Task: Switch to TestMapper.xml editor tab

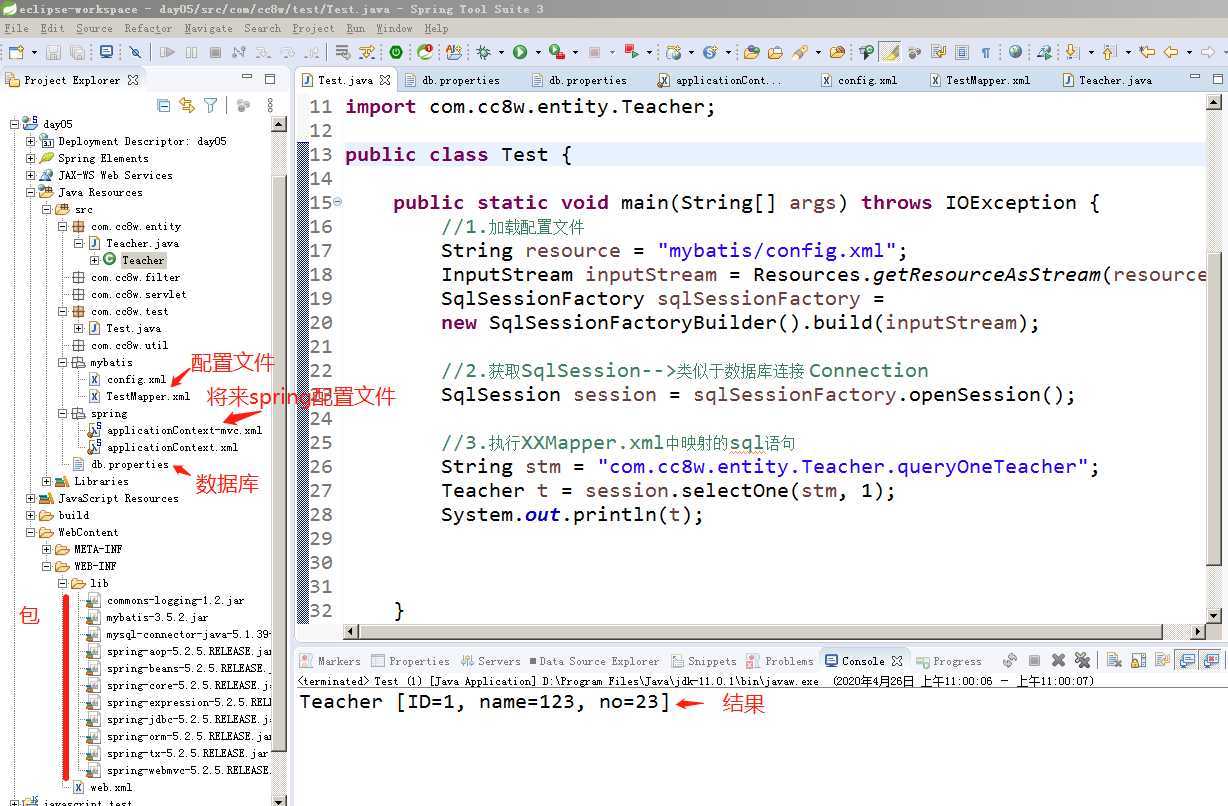Action: [x=978, y=80]
